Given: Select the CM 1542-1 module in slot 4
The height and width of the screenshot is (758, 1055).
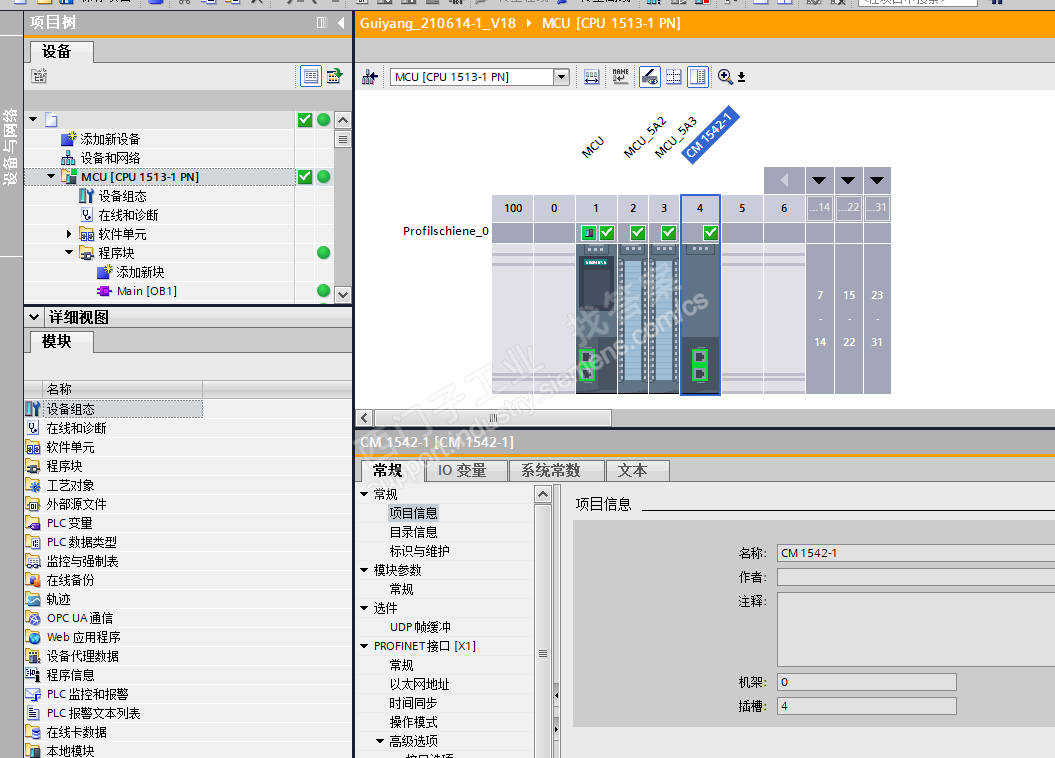Looking at the screenshot, I should [700, 318].
